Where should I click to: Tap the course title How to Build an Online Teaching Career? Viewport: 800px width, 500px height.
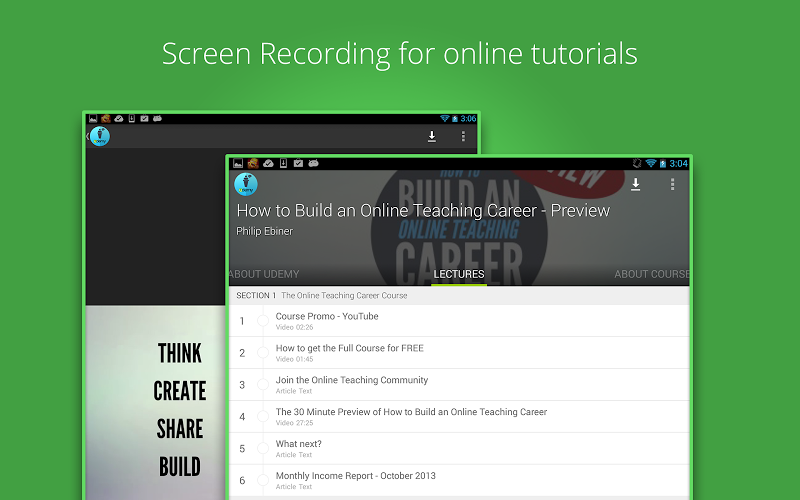423,211
